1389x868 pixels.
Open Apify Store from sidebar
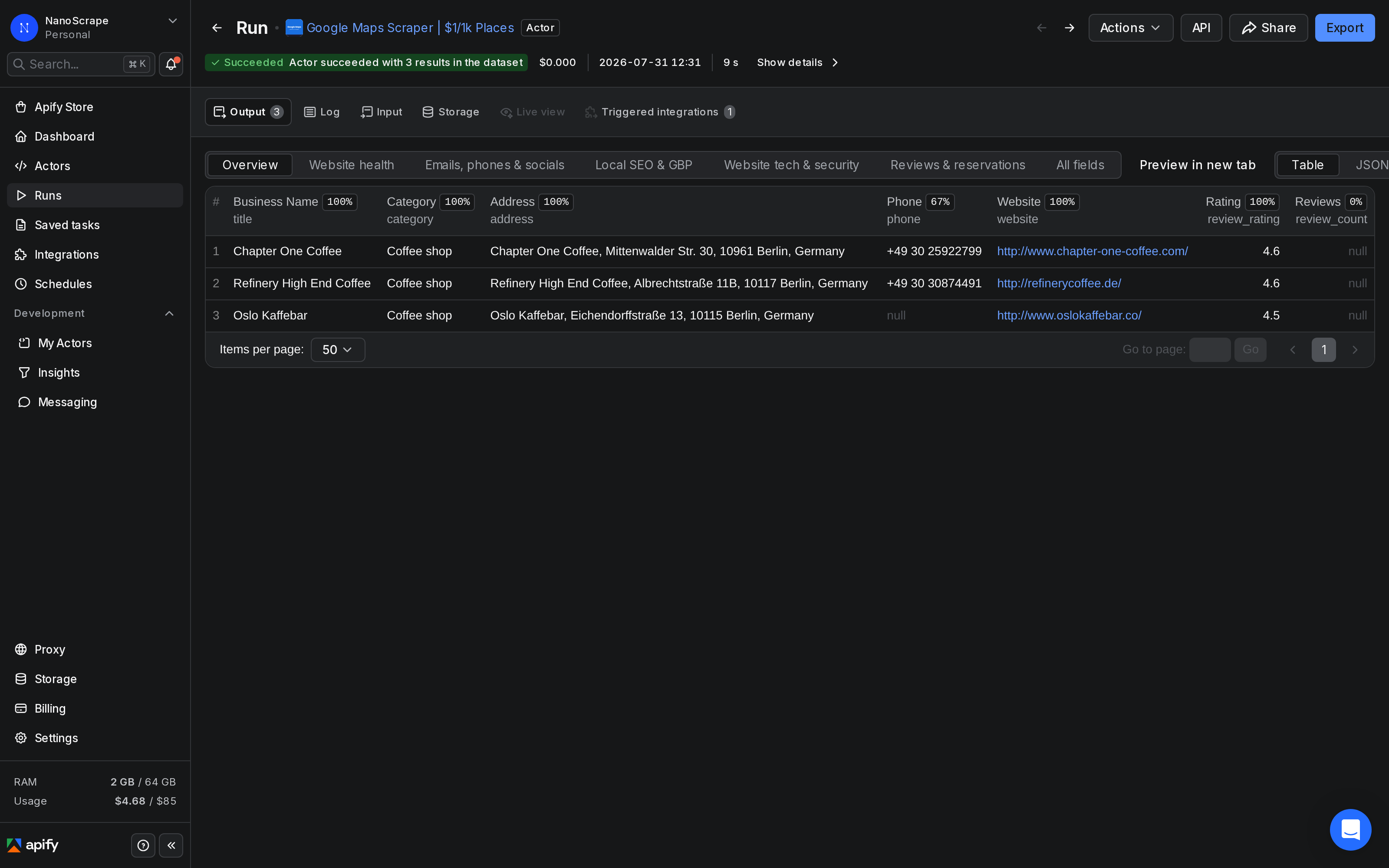95,107
